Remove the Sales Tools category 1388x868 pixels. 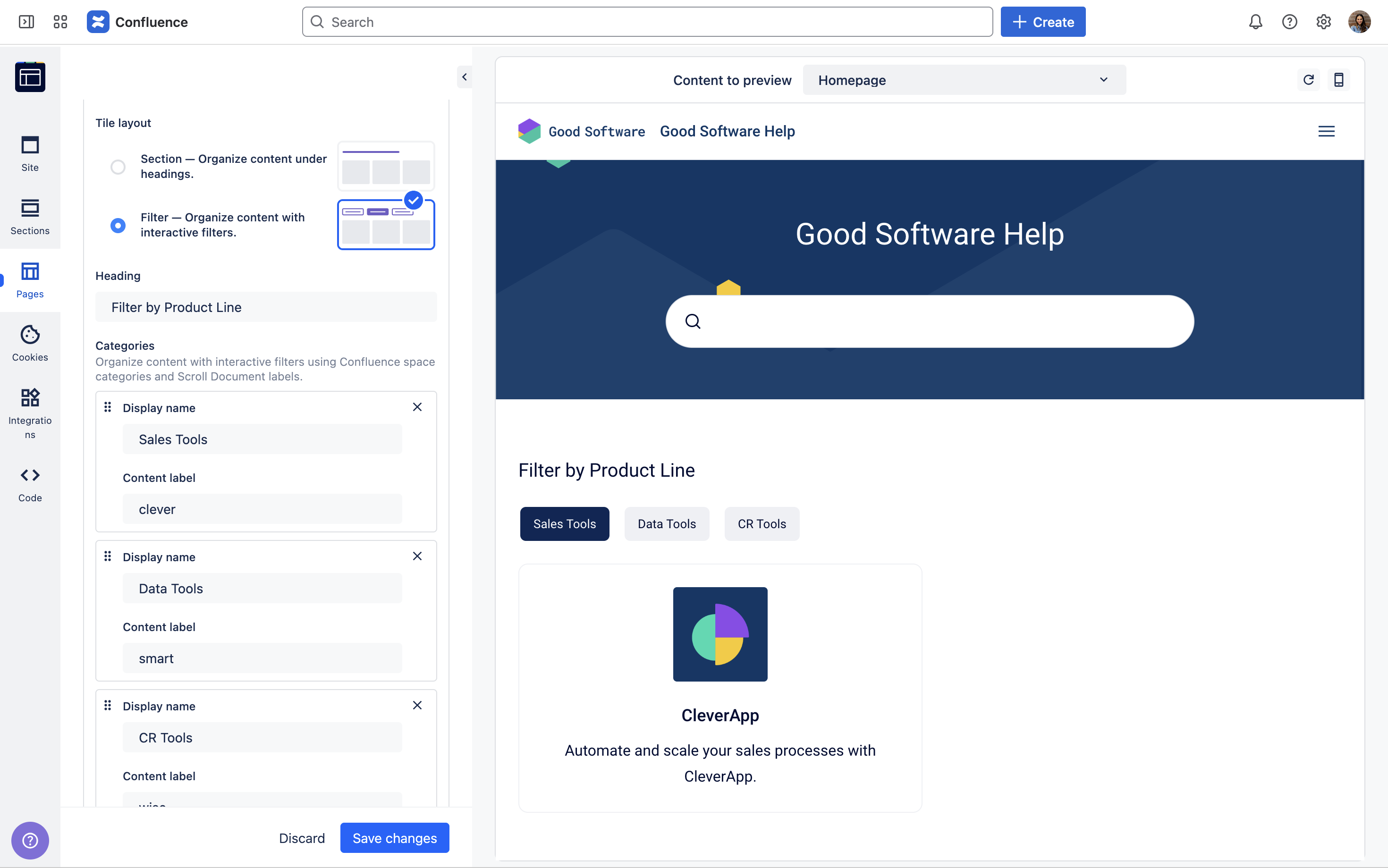coord(417,407)
